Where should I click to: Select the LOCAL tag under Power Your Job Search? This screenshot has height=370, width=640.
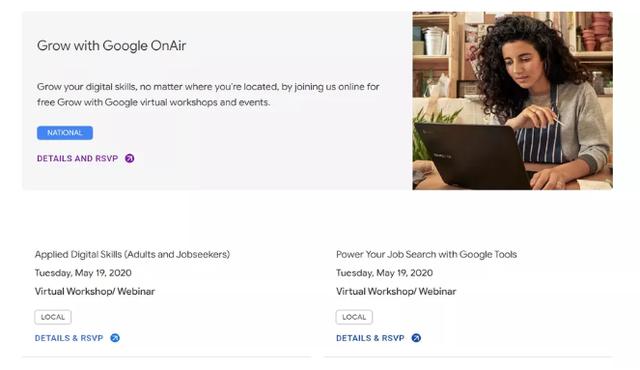click(x=354, y=317)
